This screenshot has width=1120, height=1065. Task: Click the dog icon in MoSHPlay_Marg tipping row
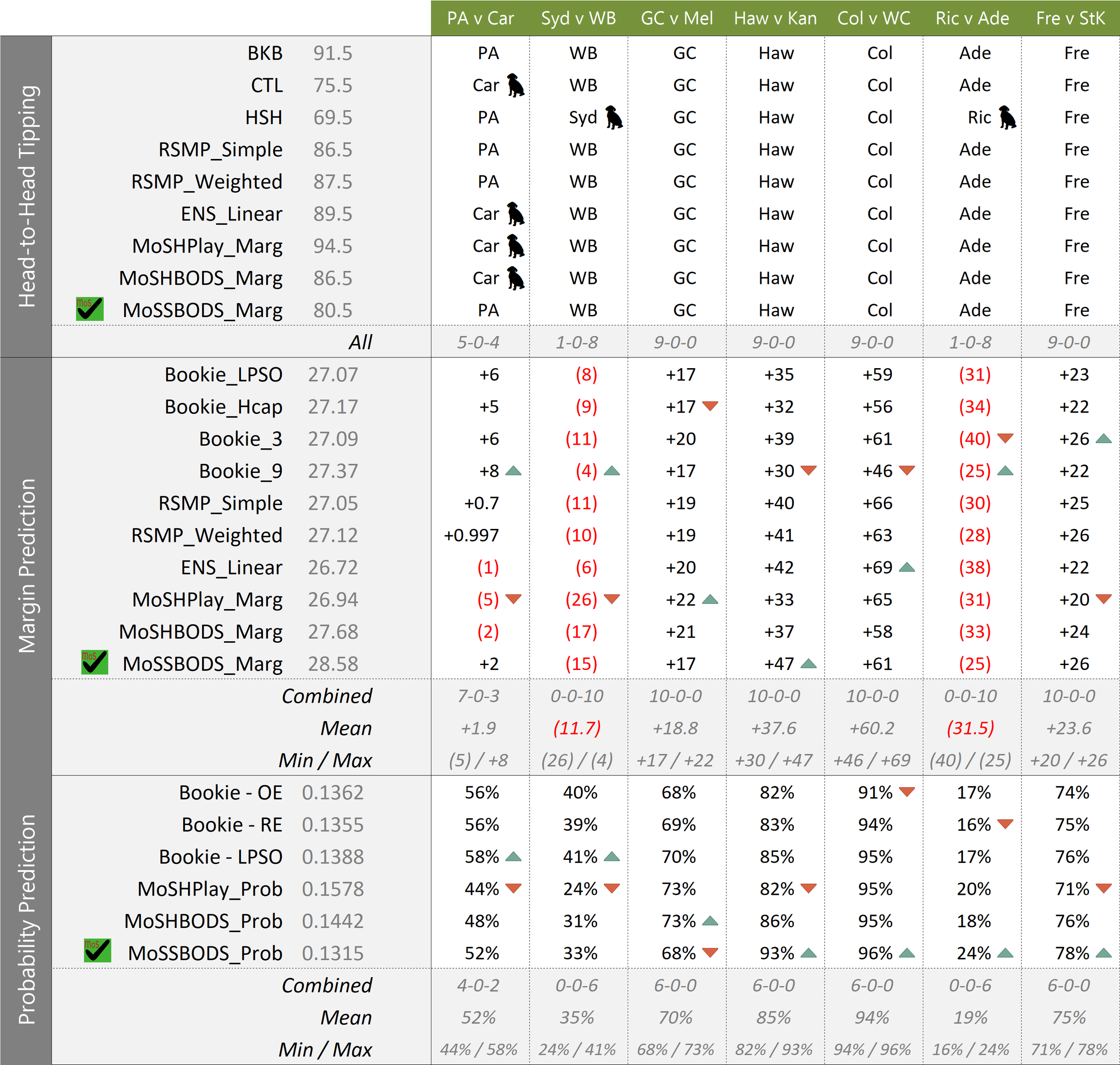coord(515,246)
